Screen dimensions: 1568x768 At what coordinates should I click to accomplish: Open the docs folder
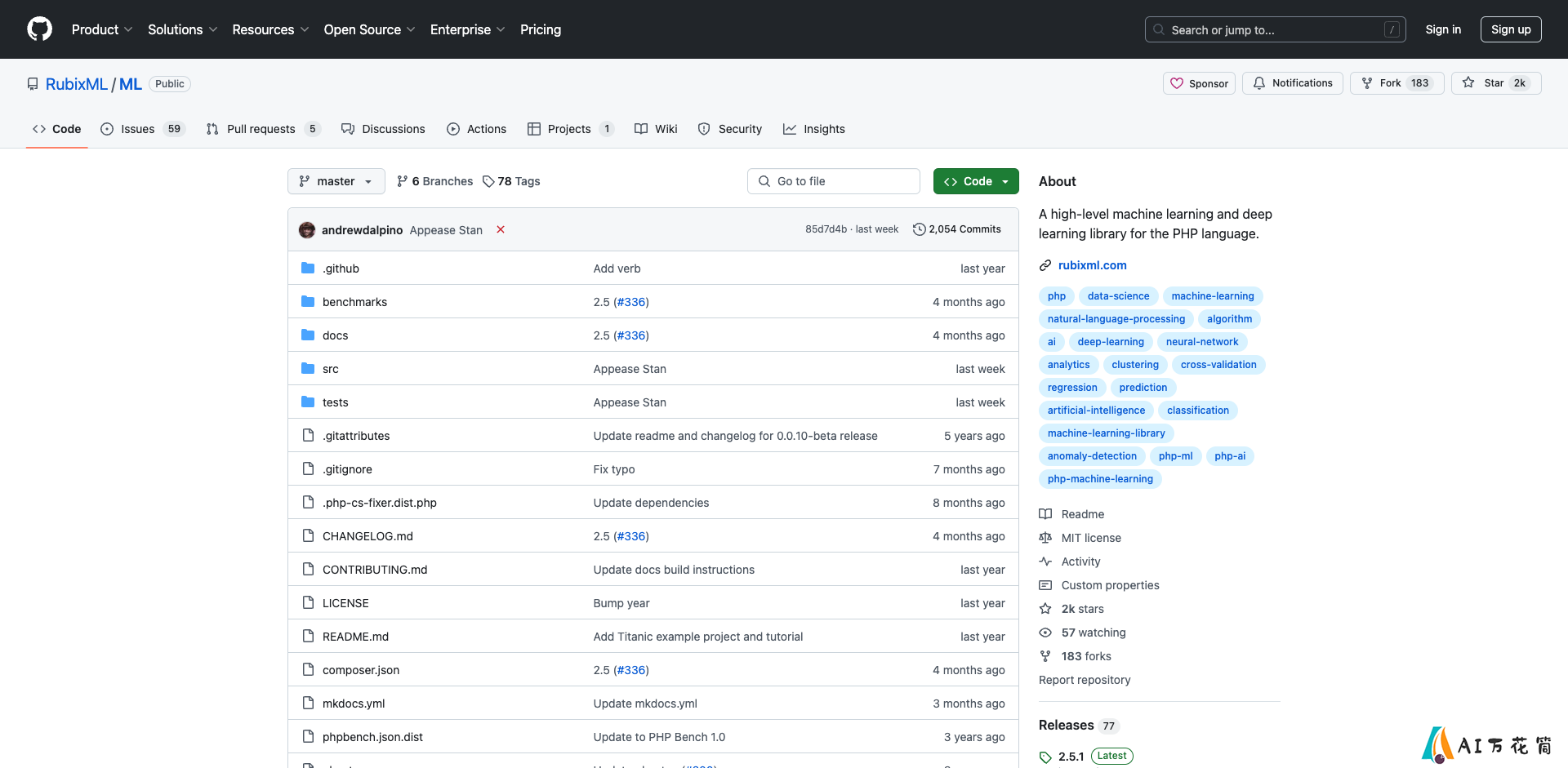click(x=335, y=335)
